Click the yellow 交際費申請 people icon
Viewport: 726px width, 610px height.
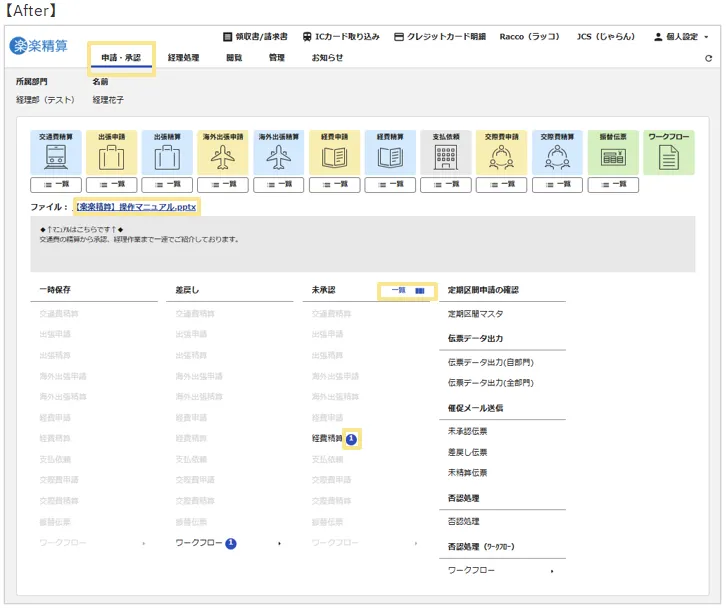pos(501,153)
